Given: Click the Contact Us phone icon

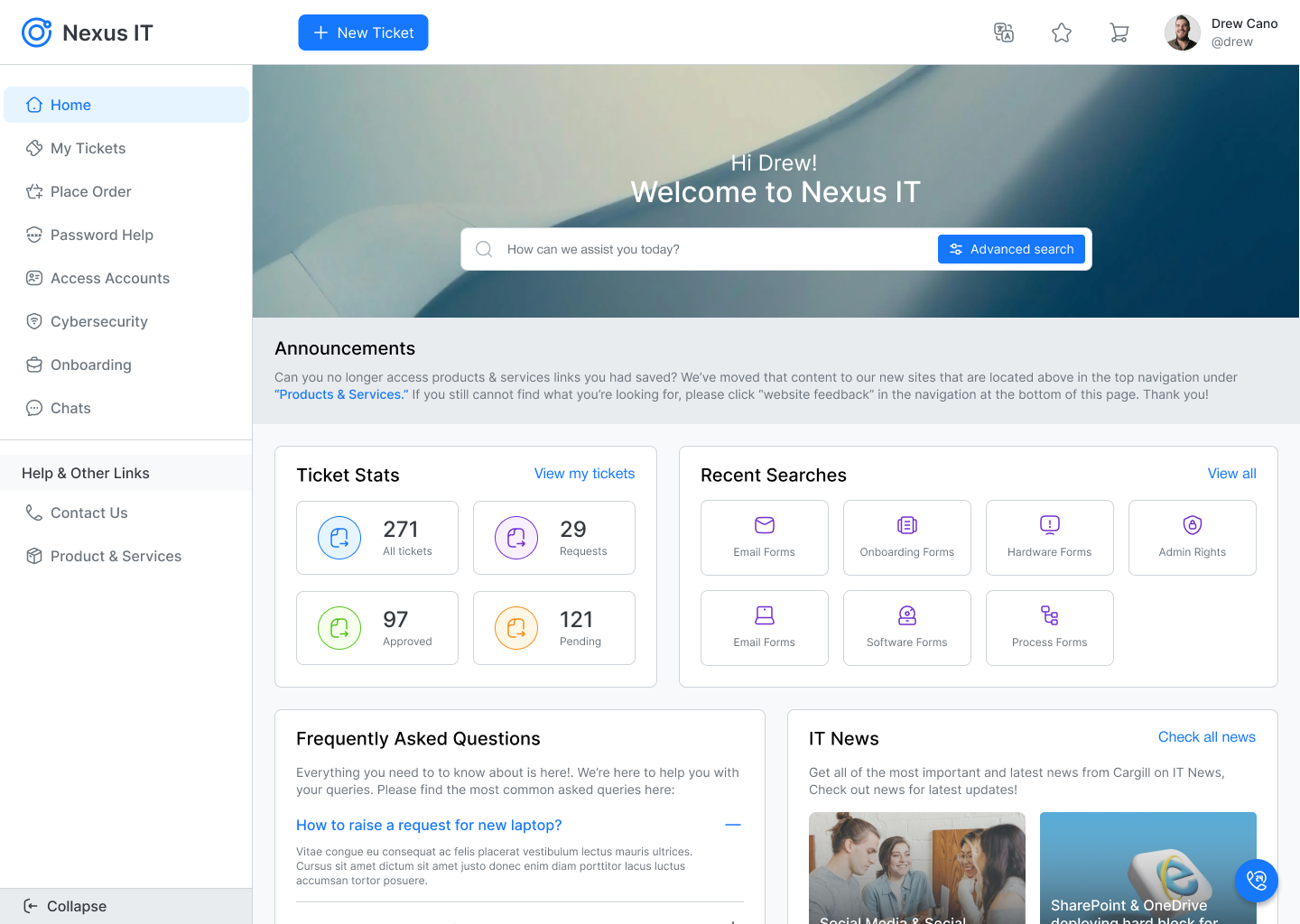Looking at the screenshot, I should (33, 513).
